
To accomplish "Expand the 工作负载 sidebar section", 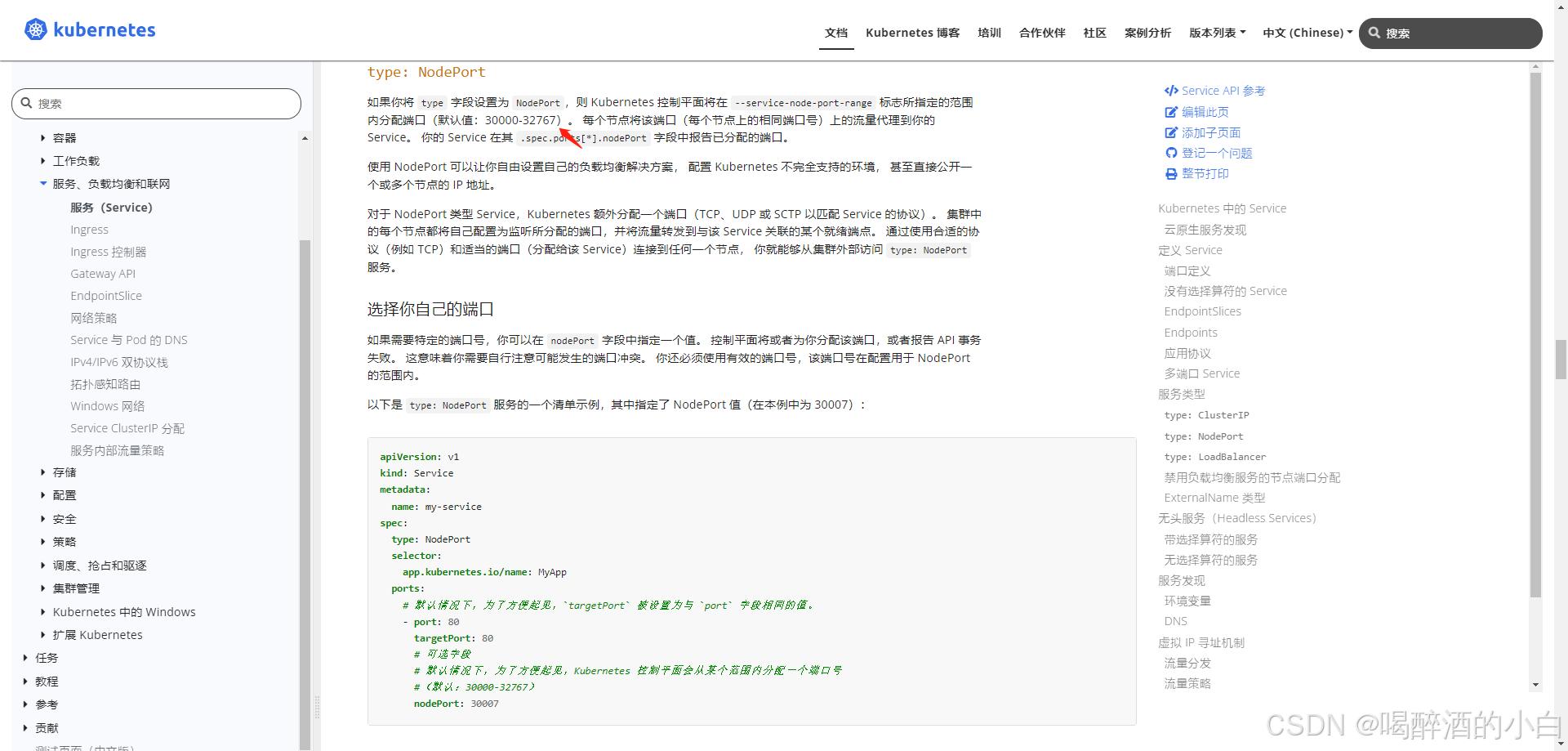I will click(x=43, y=161).
